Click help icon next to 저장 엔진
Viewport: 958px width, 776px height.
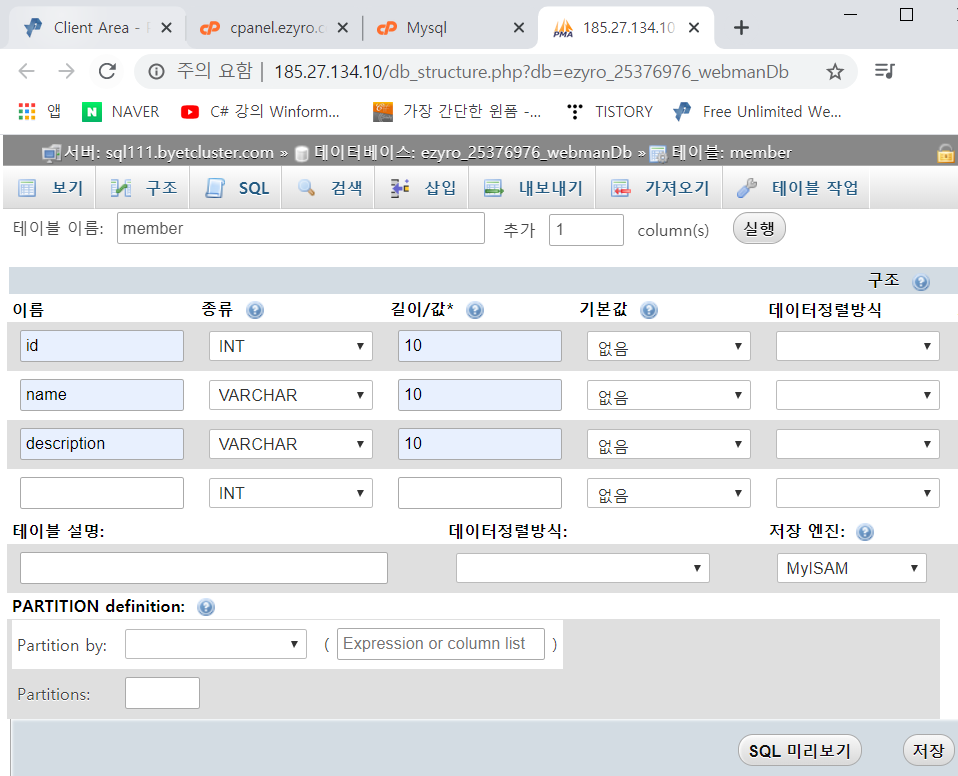click(x=865, y=532)
